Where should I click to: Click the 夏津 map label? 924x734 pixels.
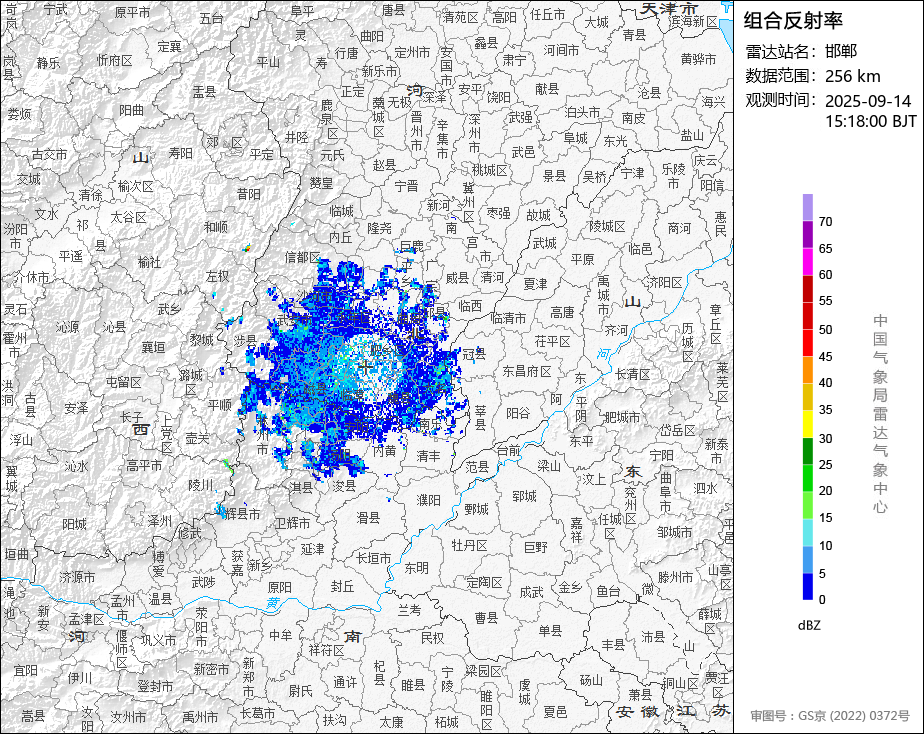click(x=535, y=285)
